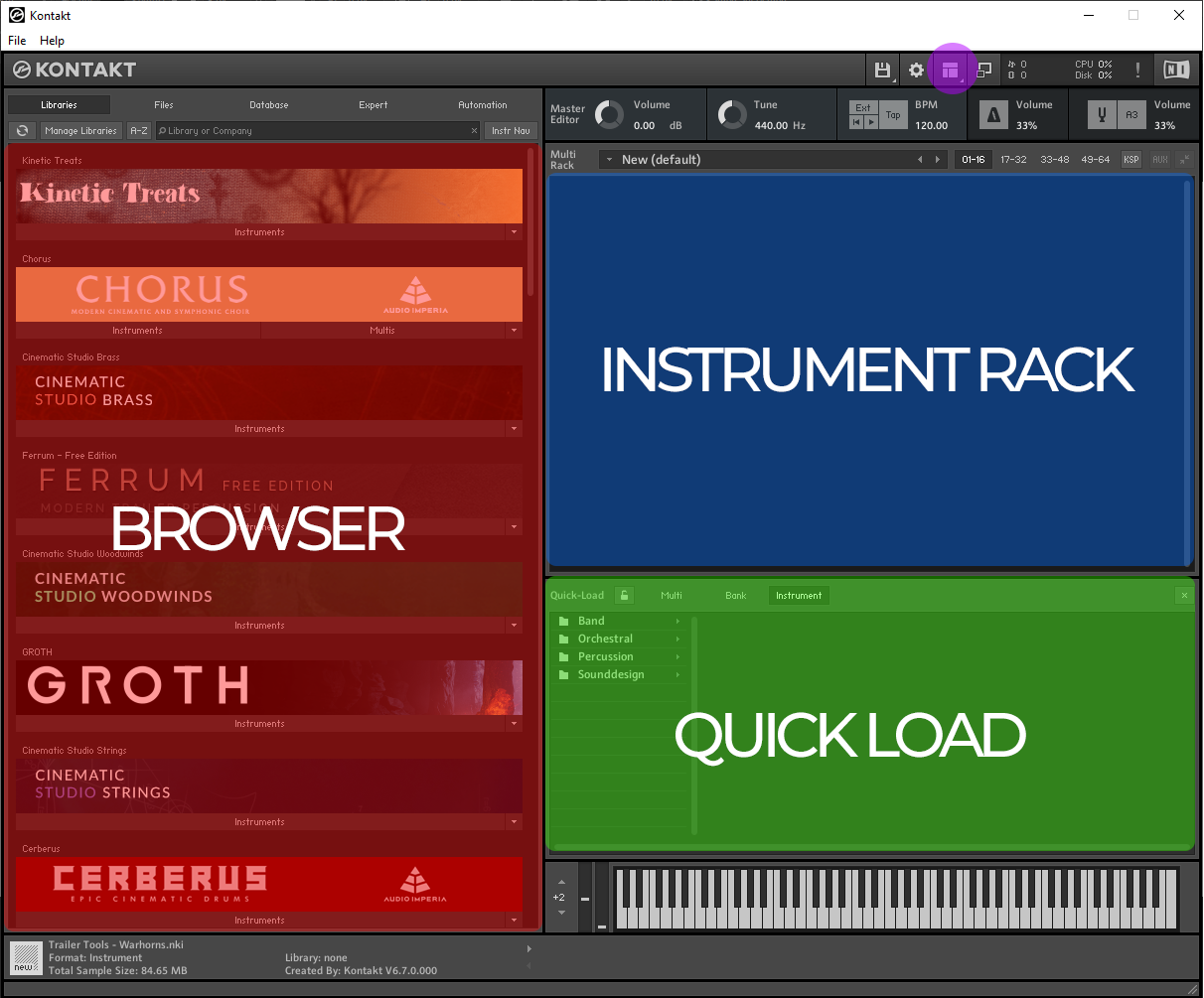
Task: Enable the KSP button in the rack header
Action: click(x=1130, y=159)
